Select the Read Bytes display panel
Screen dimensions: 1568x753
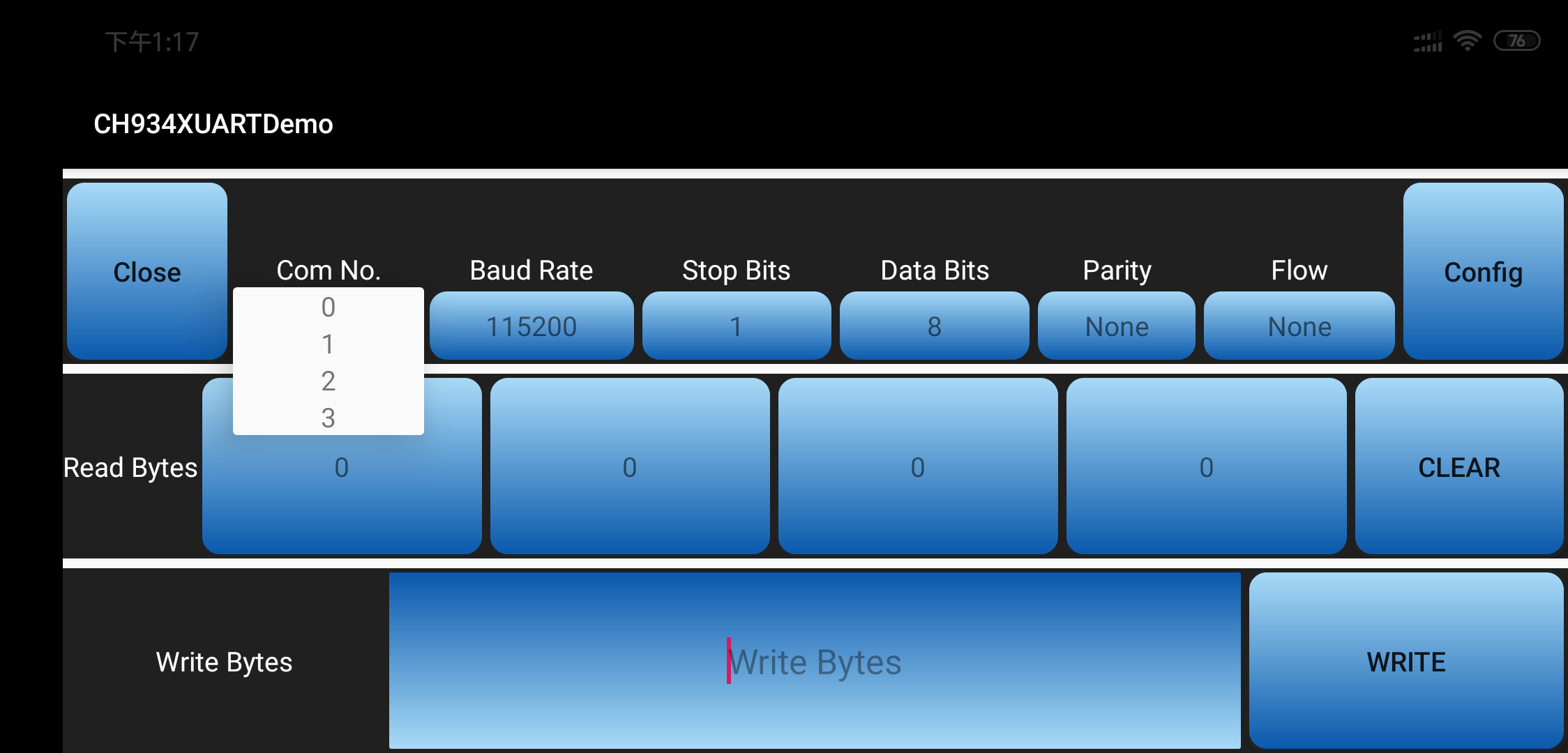pyautogui.click(x=341, y=467)
